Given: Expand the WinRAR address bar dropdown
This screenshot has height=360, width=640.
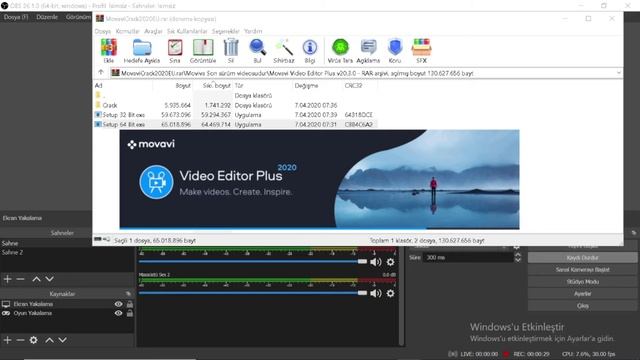Looking at the screenshot, I should point(618,73).
